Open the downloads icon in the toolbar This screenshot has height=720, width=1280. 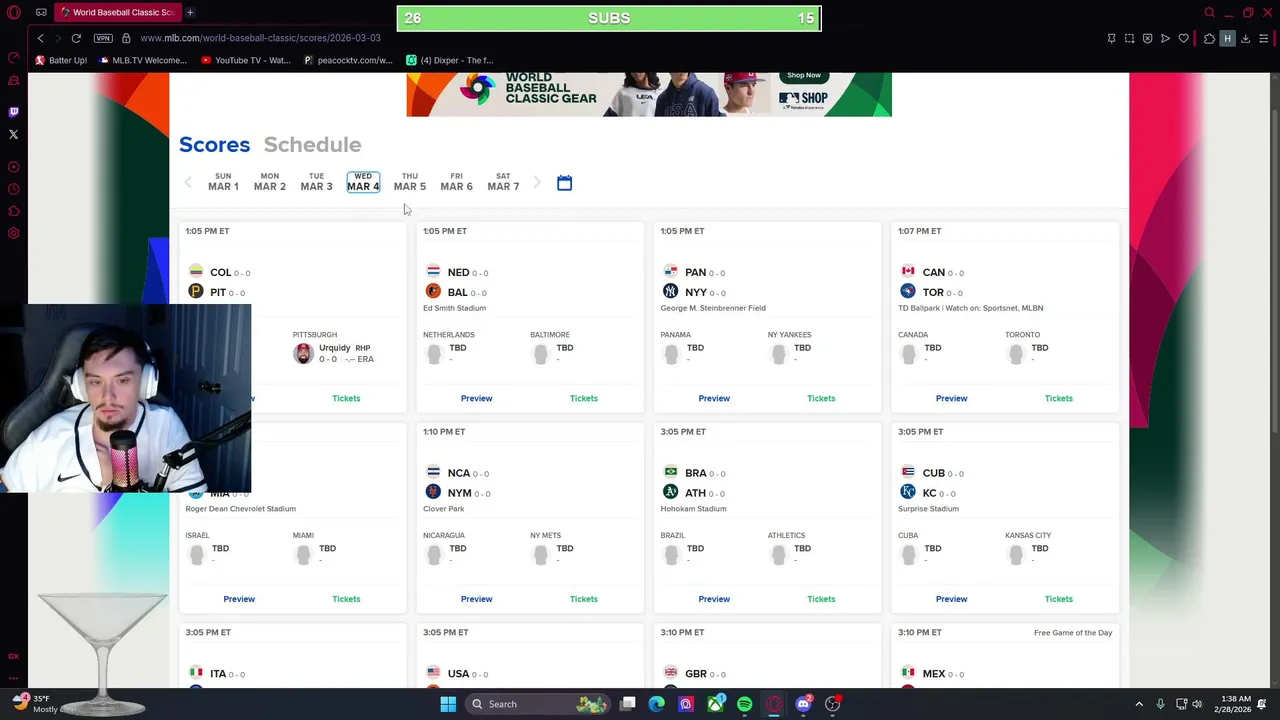(x=1246, y=38)
